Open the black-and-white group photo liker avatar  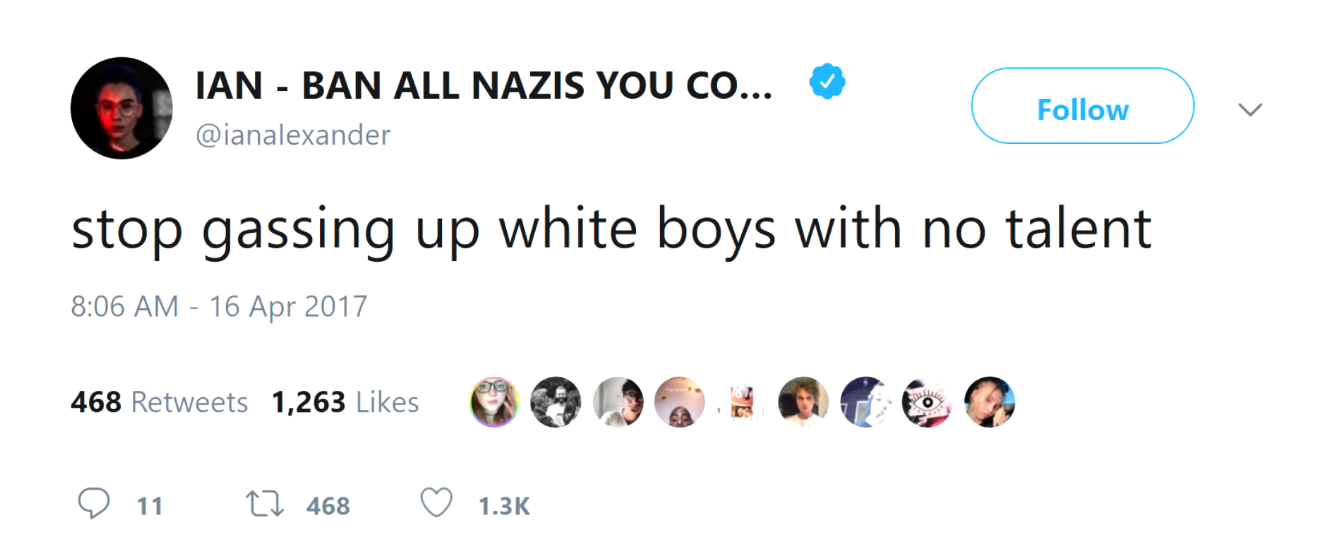point(556,402)
